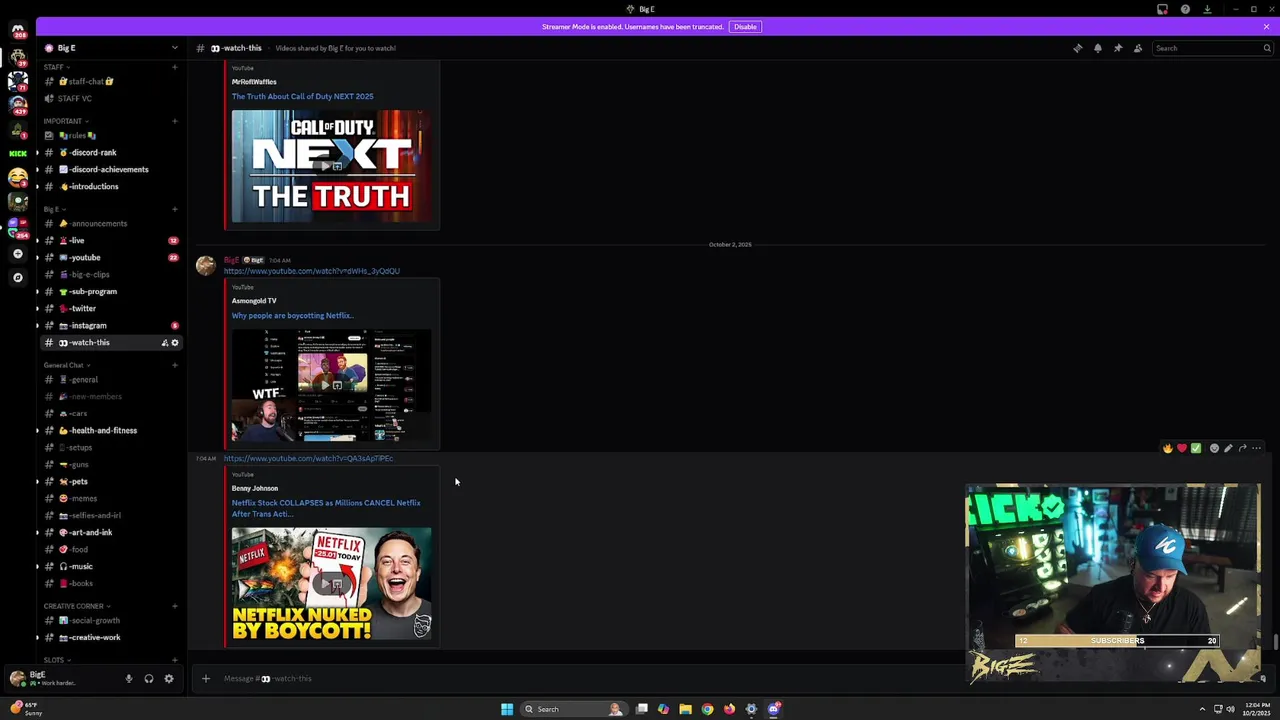Open 'The Truth About Call of Duty NEXT 2025' link
The width and height of the screenshot is (1280, 720).
pos(302,97)
